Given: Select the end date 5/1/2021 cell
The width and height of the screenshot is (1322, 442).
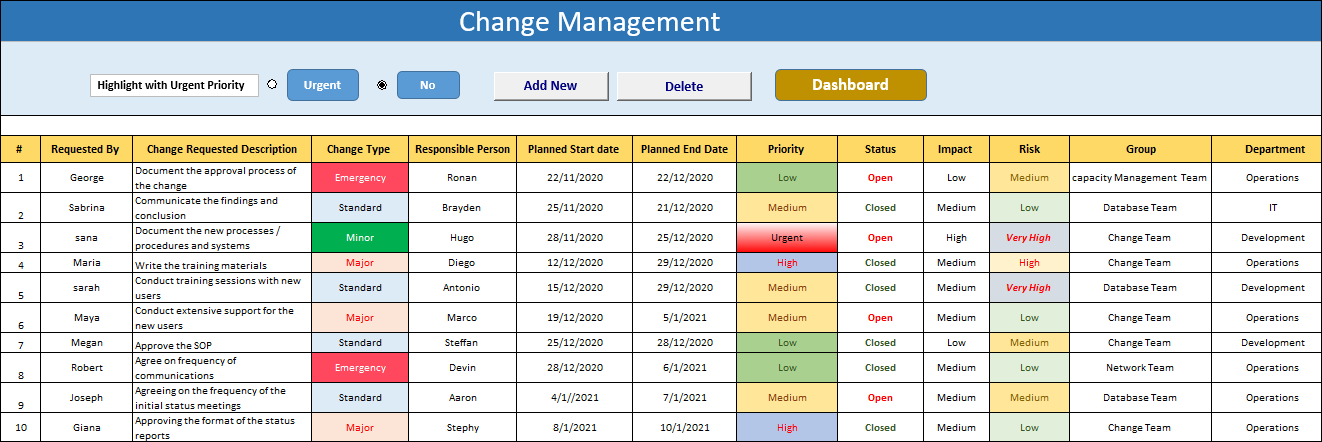Looking at the screenshot, I should (684, 318).
